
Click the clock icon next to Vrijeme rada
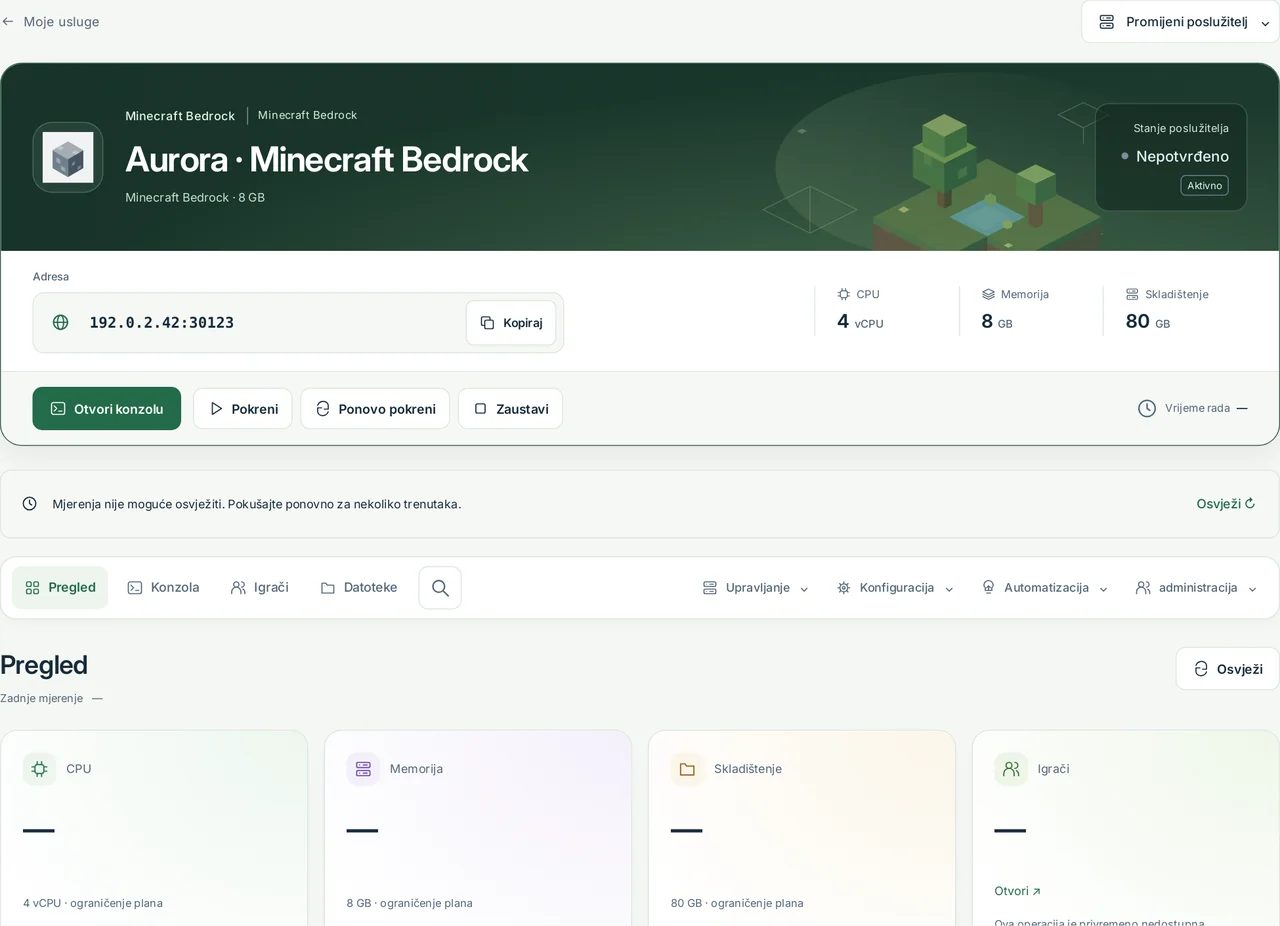point(1147,408)
